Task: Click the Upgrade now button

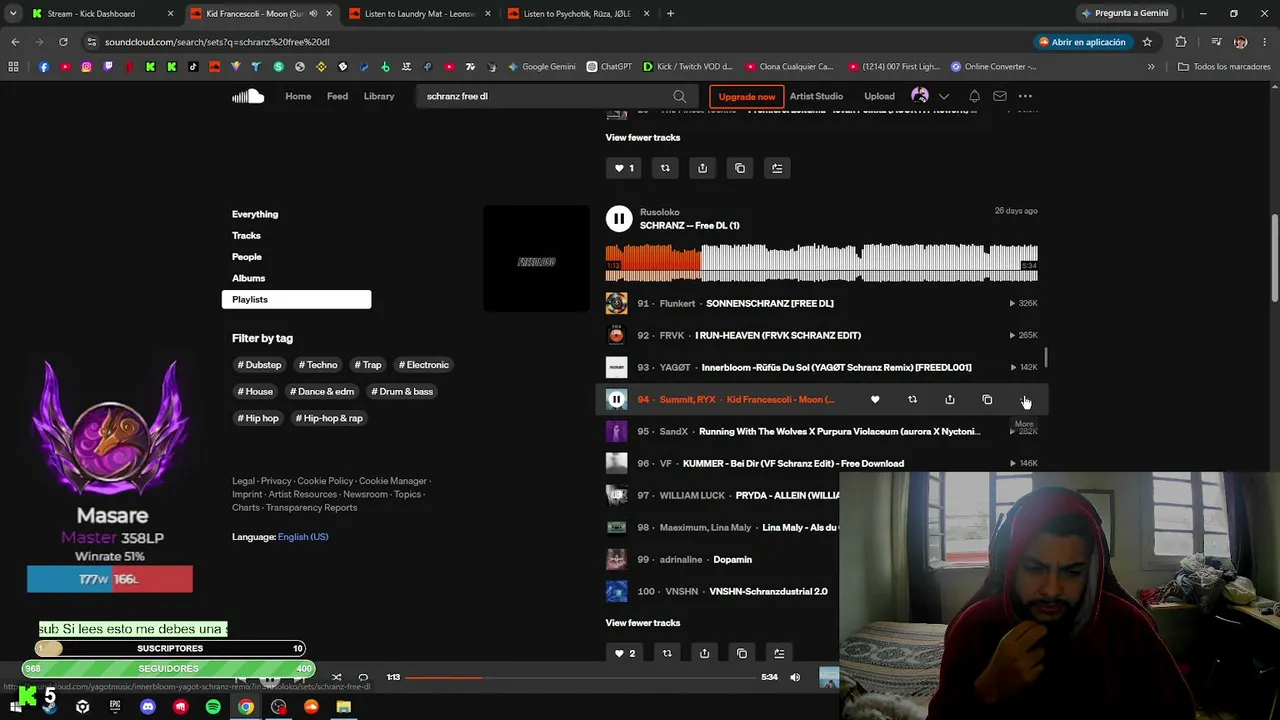Action: 747,96
